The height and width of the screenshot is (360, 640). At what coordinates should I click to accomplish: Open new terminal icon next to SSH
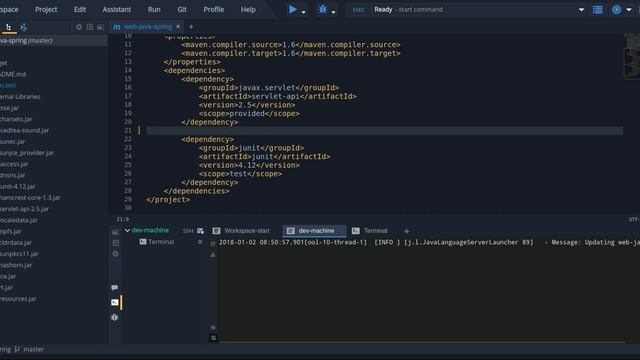(x=200, y=231)
